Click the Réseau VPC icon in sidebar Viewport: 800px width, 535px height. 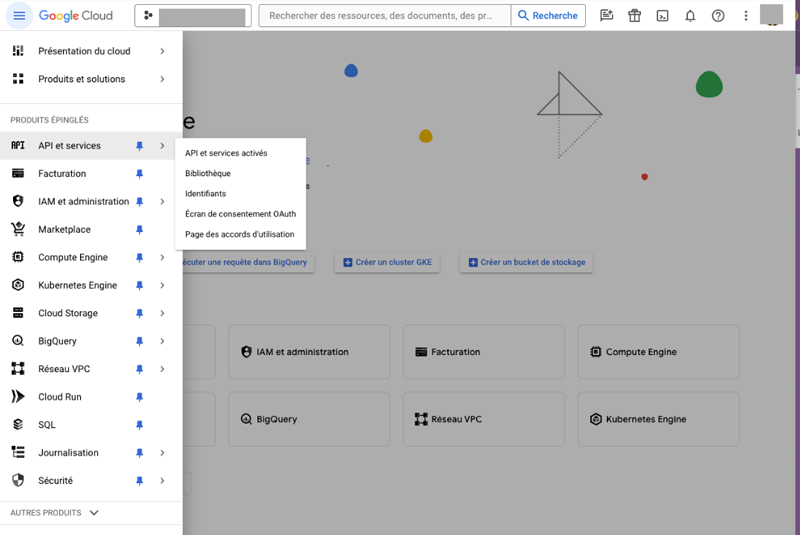(18, 369)
